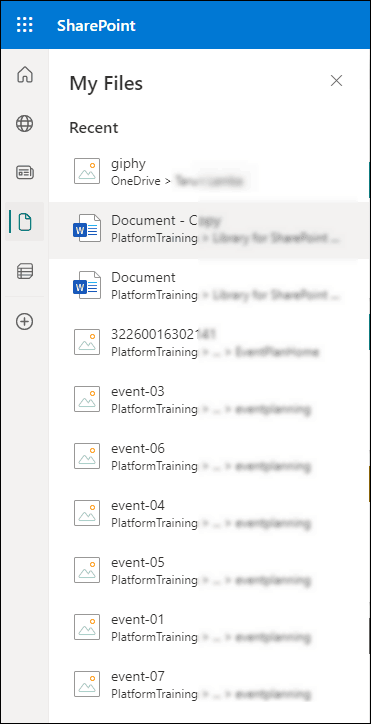
Task: Open PlatformTraining location under event-07
Action: 154,694
